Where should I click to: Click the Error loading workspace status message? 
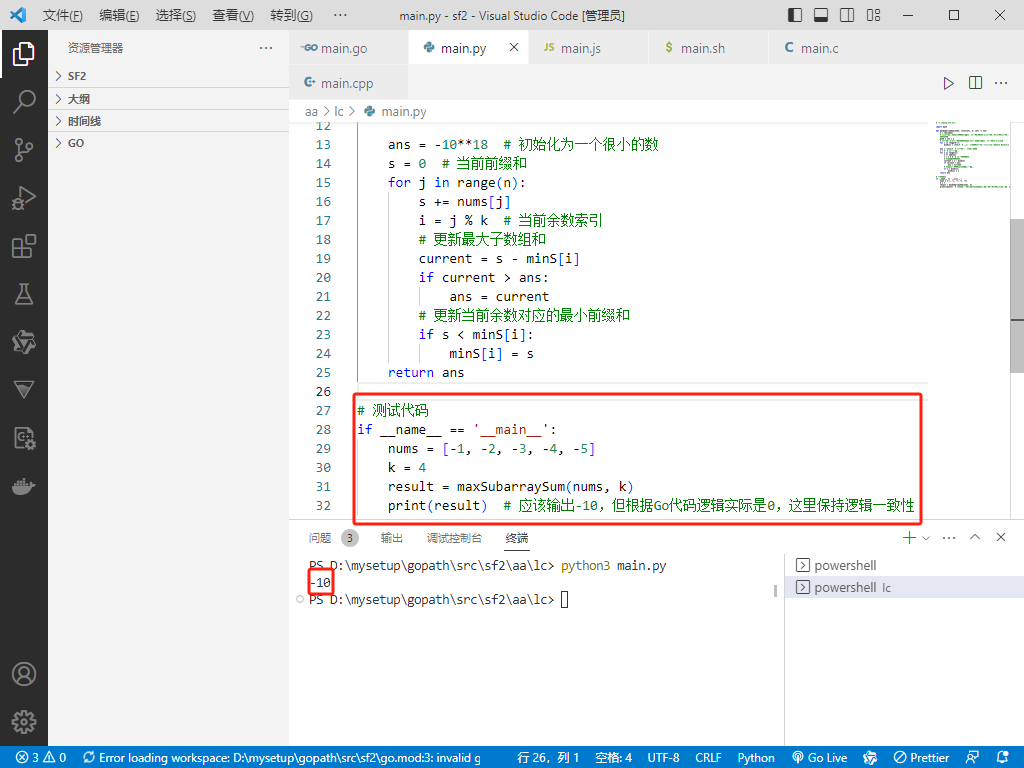tap(281, 758)
